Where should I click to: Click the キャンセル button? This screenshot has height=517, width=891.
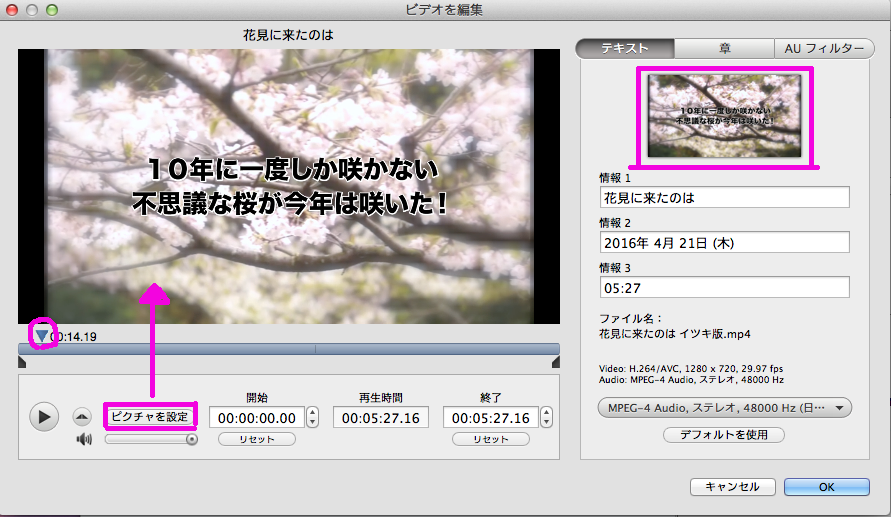coord(732,487)
